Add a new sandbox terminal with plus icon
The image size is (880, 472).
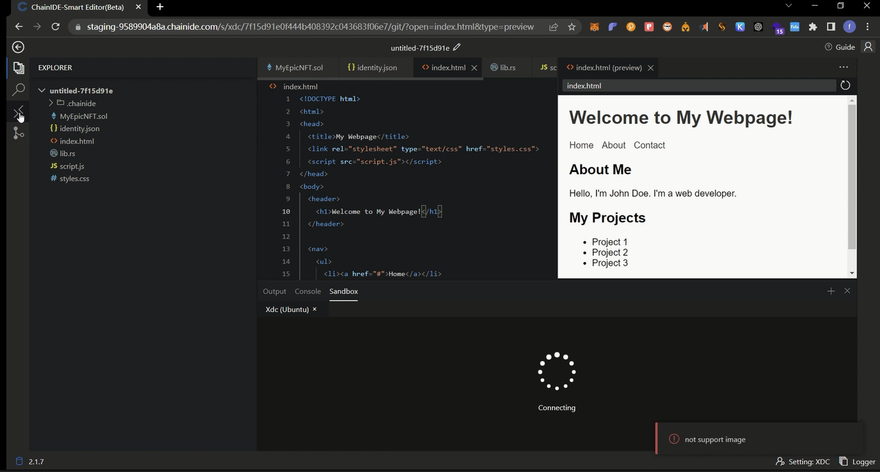click(x=830, y=291)
